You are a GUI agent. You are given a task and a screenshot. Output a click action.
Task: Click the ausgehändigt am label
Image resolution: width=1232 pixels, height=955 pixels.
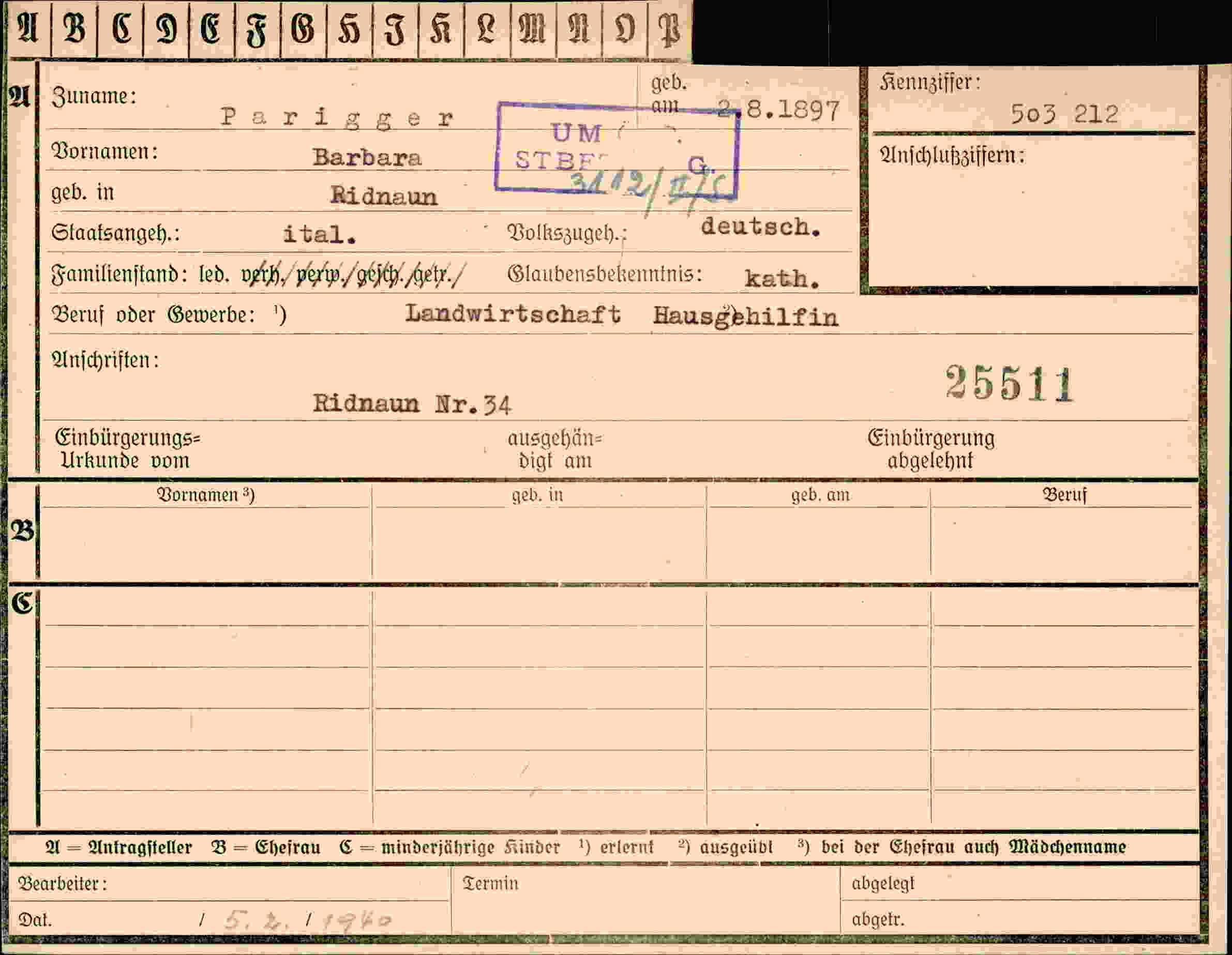click(x=555, y=449)
